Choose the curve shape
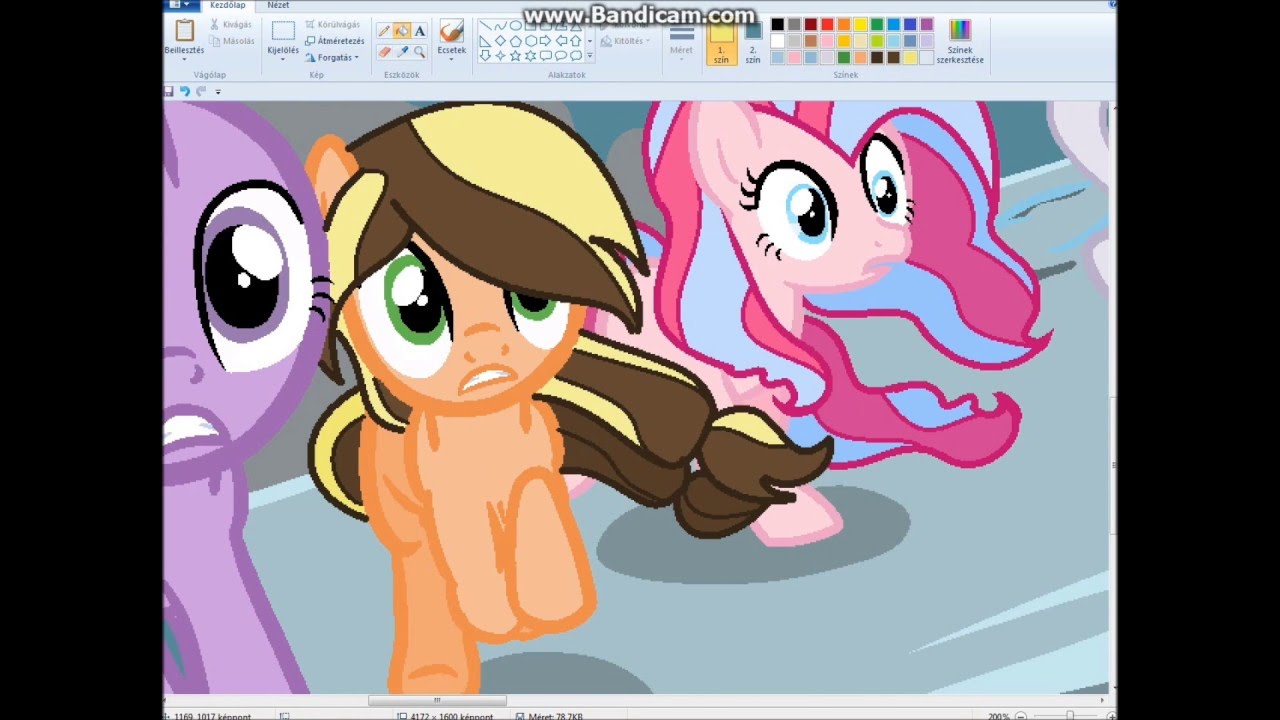 click(501, 25)
